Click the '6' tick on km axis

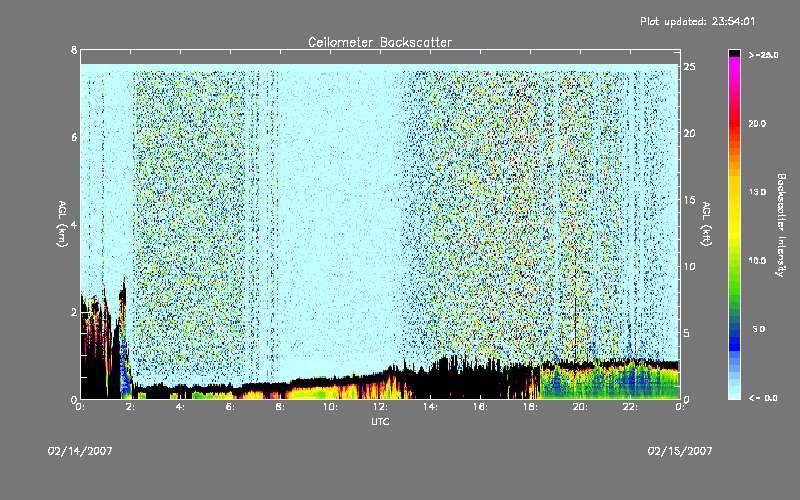pyautogui.click(x=74, y=137)
